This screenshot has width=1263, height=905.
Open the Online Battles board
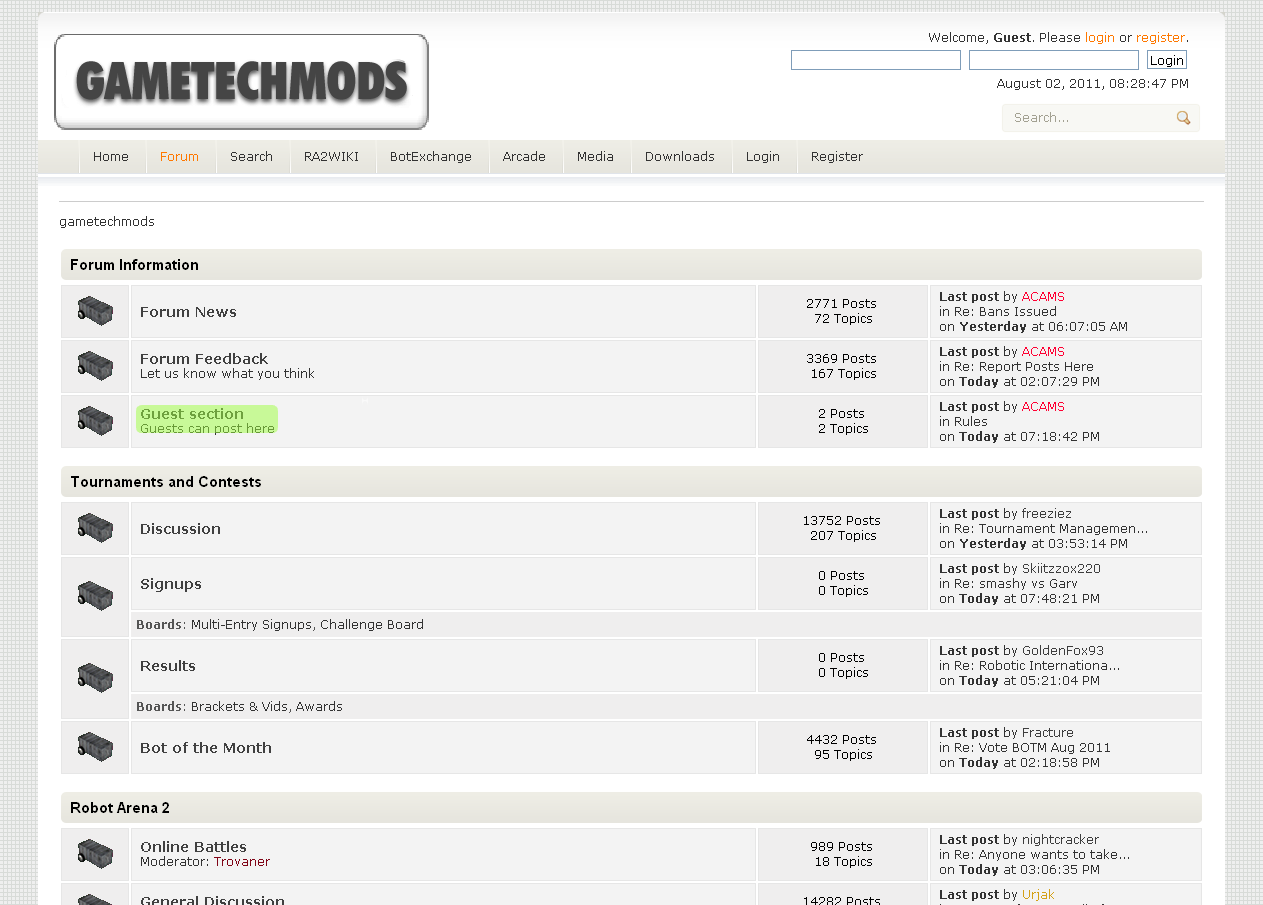[x=194, y=847]
